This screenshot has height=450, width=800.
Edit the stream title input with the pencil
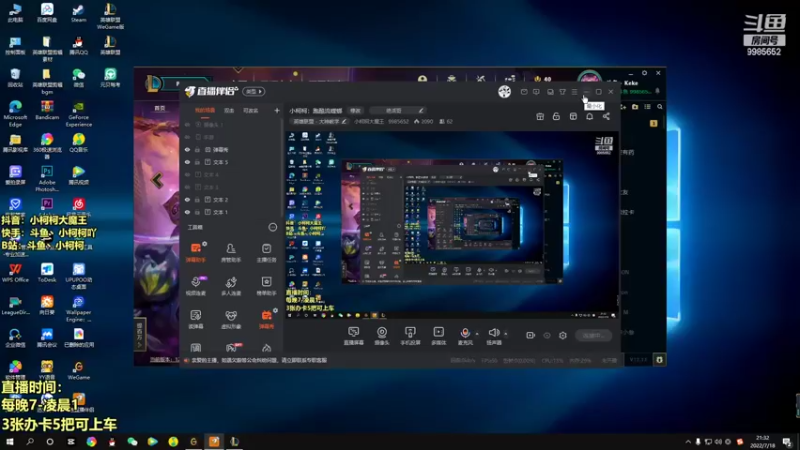420,110
